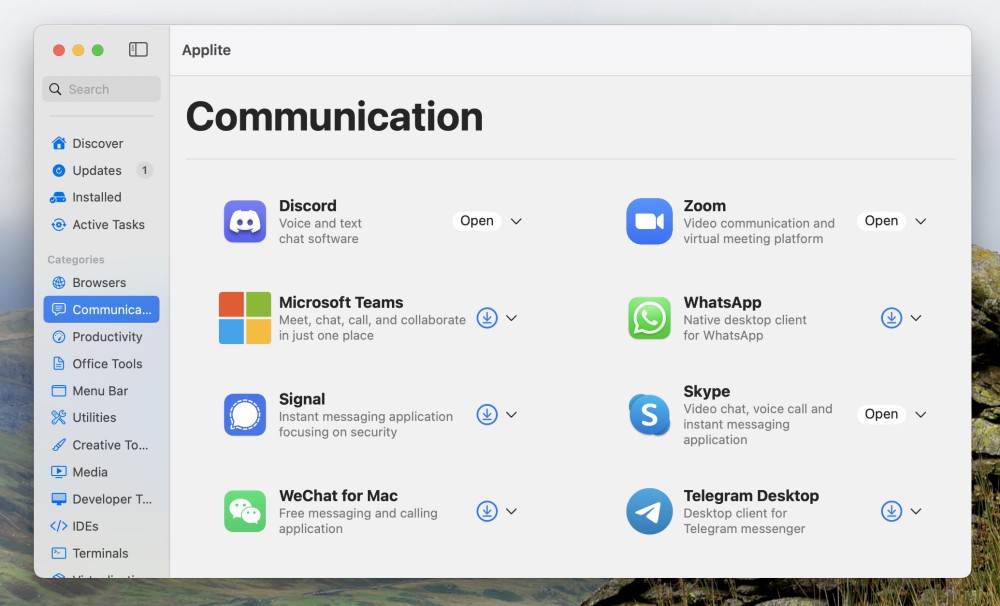Click the WhatsApp title text
The width and height of the screenshot is (1000, 606).
pyautogui.click(x=723, y=302)
